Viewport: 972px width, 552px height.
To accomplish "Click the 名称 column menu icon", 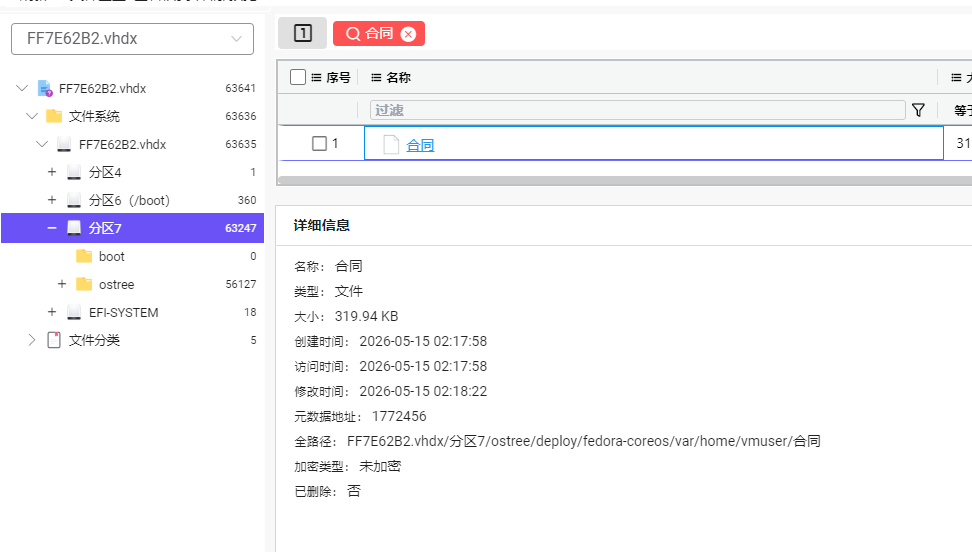I will [x=376, y=78].
